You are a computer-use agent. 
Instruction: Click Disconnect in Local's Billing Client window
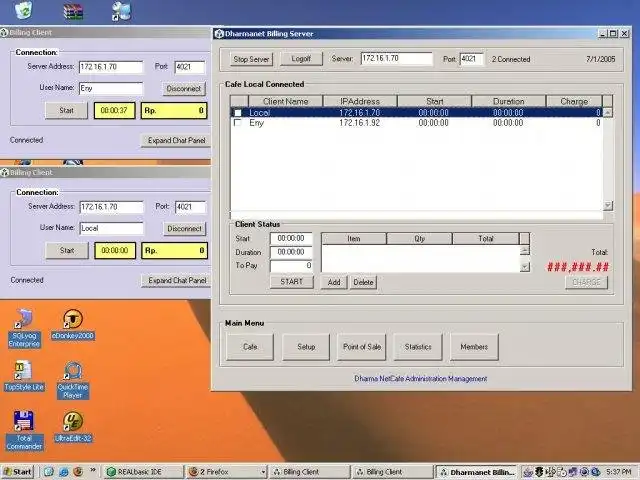tap(184, 229)
